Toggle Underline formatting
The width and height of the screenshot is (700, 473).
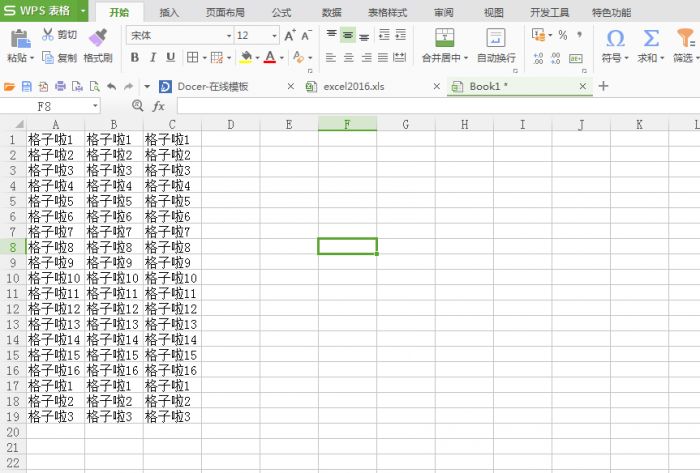(170, 58)
